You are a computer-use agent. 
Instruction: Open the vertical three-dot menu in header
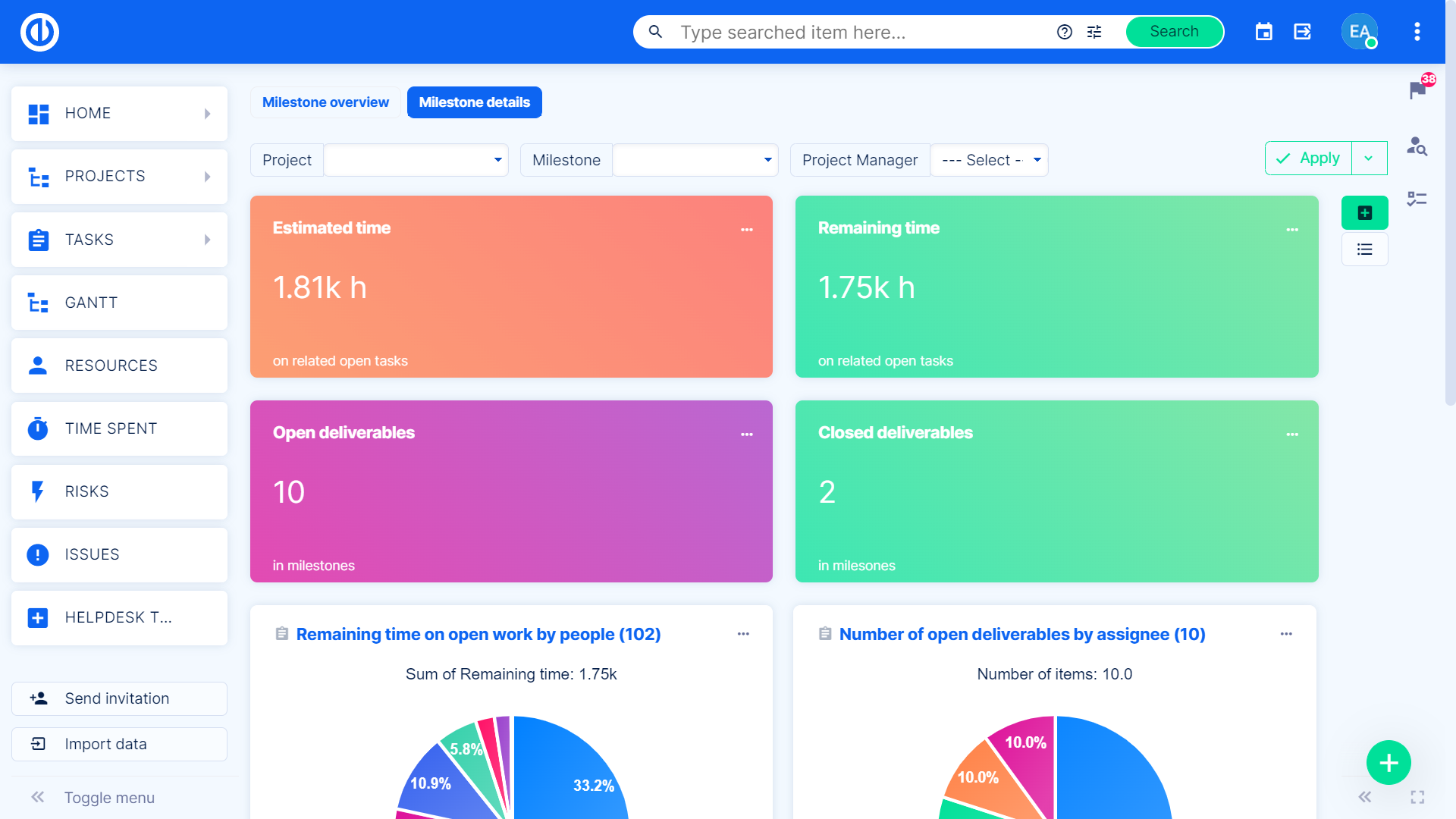[x=1417, y=32]
